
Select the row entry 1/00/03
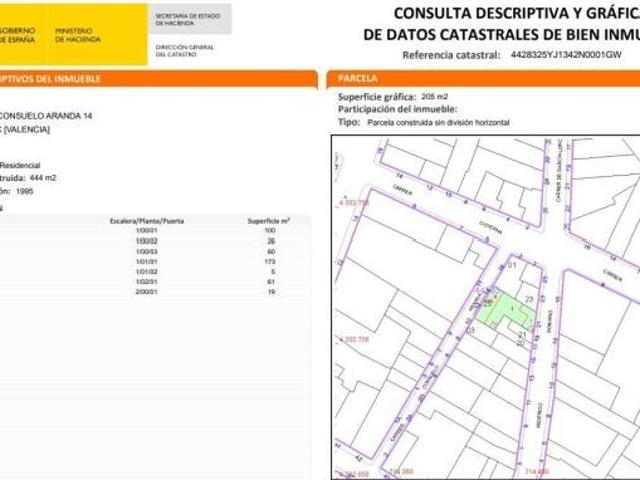point(146,251)
